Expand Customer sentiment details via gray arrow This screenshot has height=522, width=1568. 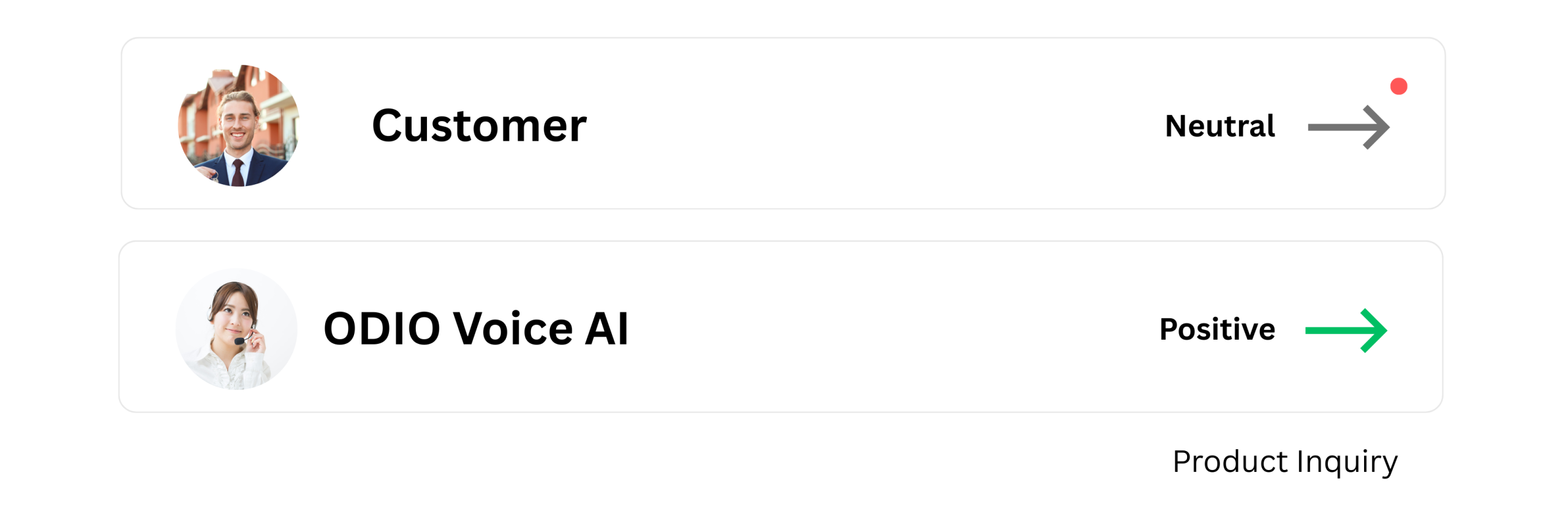pos(1348,127)
